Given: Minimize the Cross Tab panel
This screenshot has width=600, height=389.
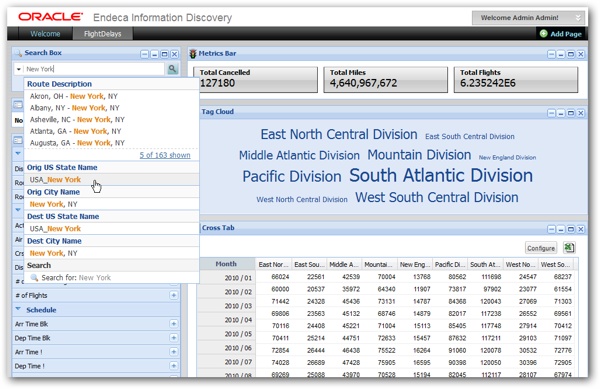Looking at the screenshot, I should coord(561,229).
